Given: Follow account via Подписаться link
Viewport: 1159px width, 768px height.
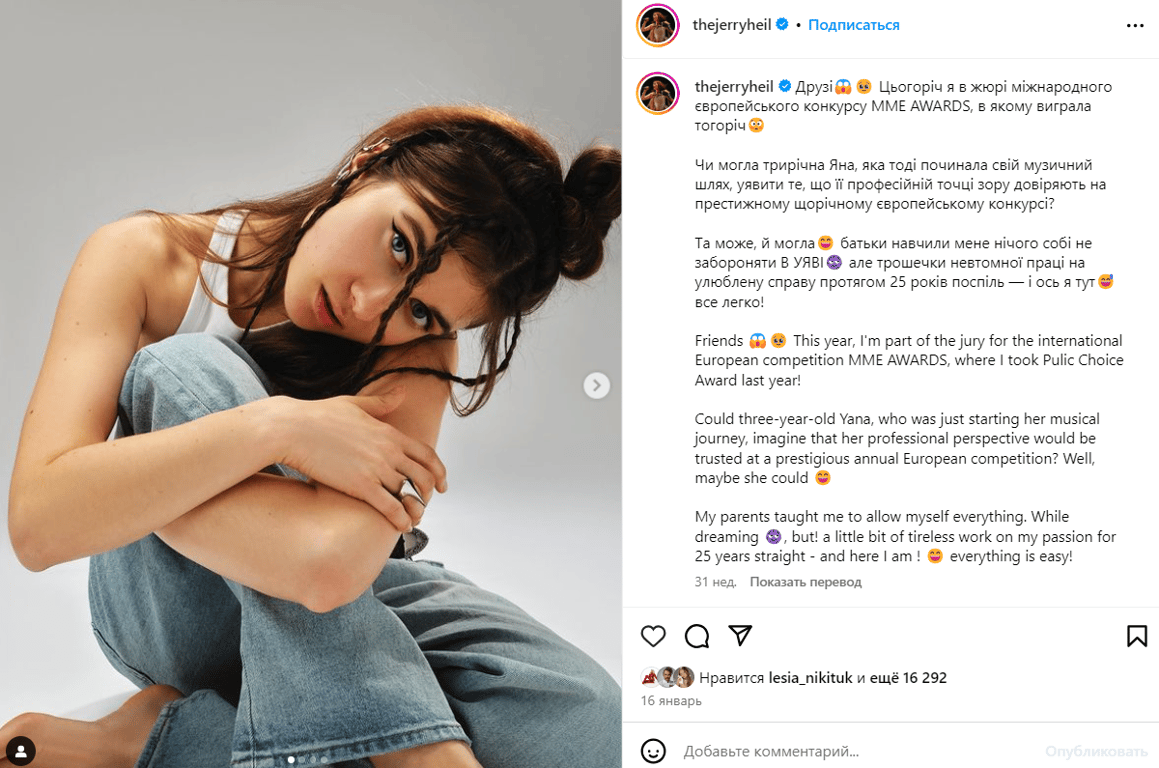Looking at the screenshot, I should tap(854, 25).
